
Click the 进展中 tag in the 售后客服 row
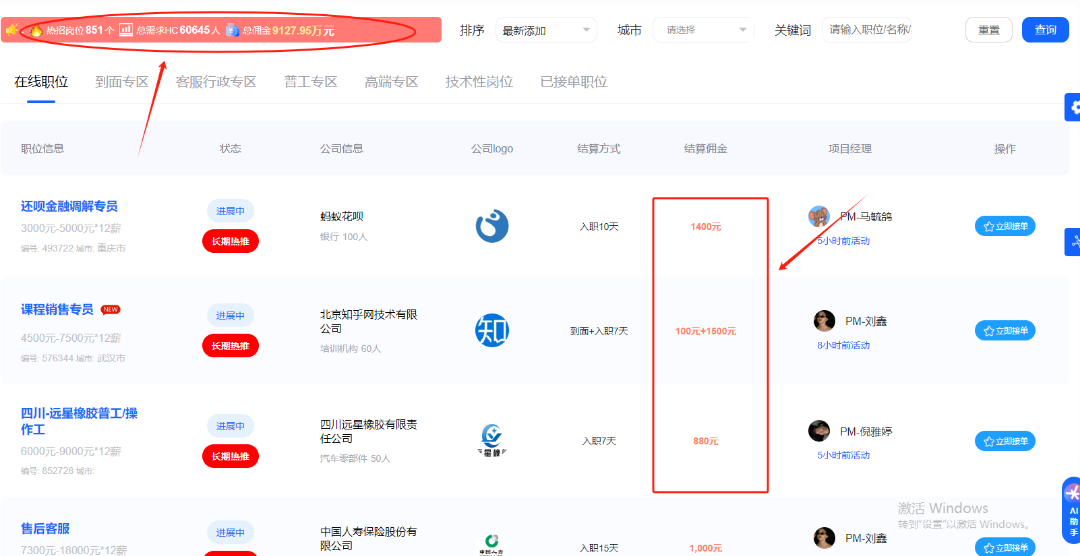tap(231, 533)
